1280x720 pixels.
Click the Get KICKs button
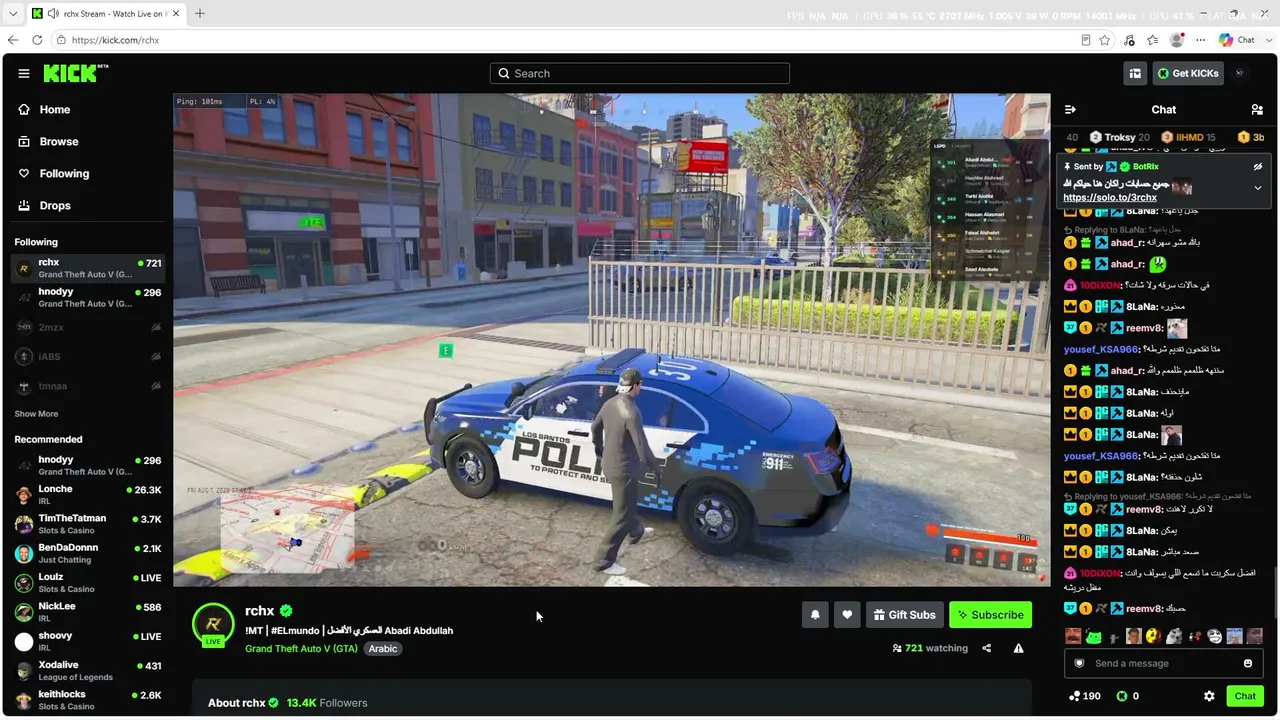click(x=1188, y=73)
